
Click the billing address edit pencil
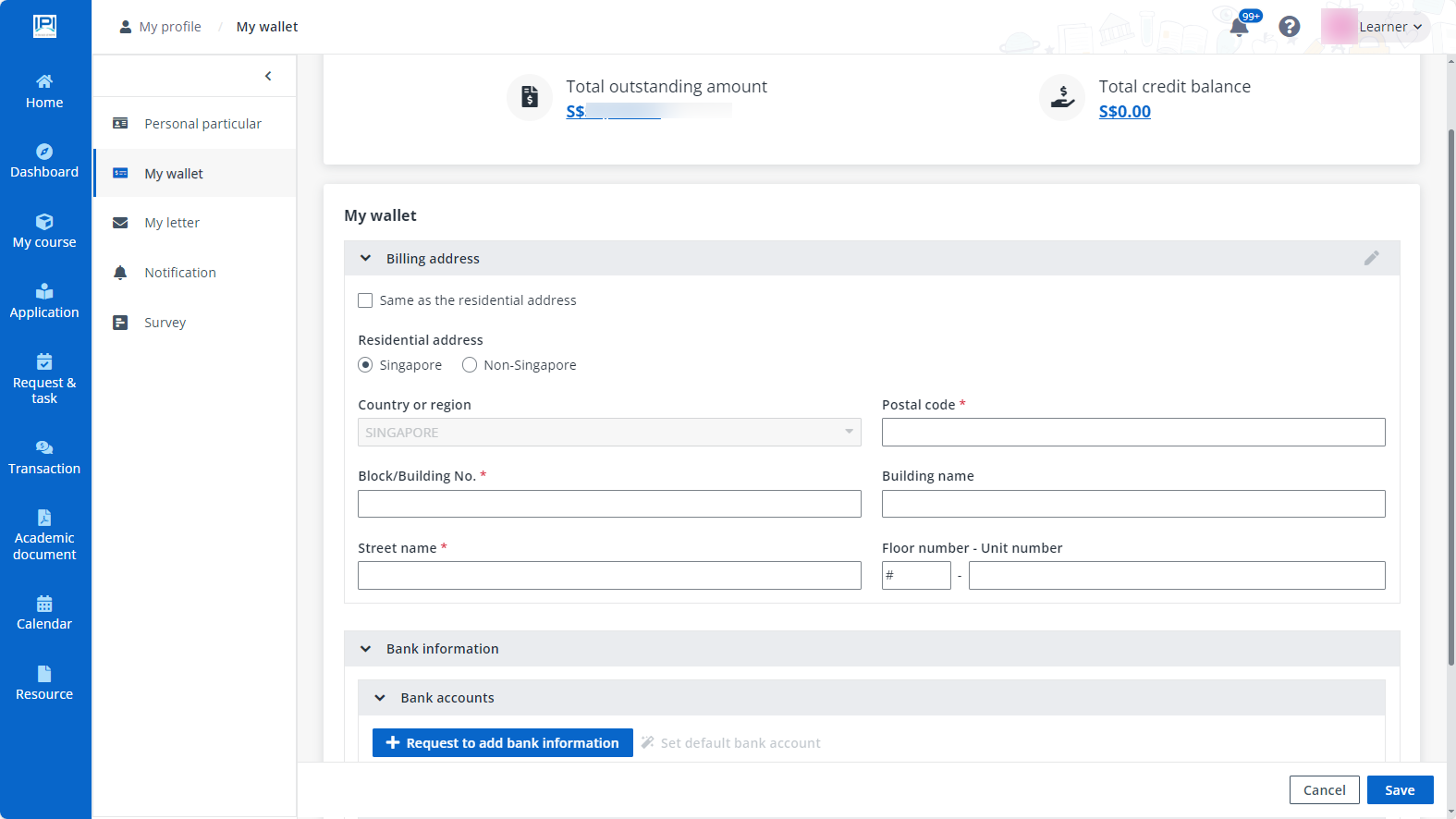[1372, 258]
